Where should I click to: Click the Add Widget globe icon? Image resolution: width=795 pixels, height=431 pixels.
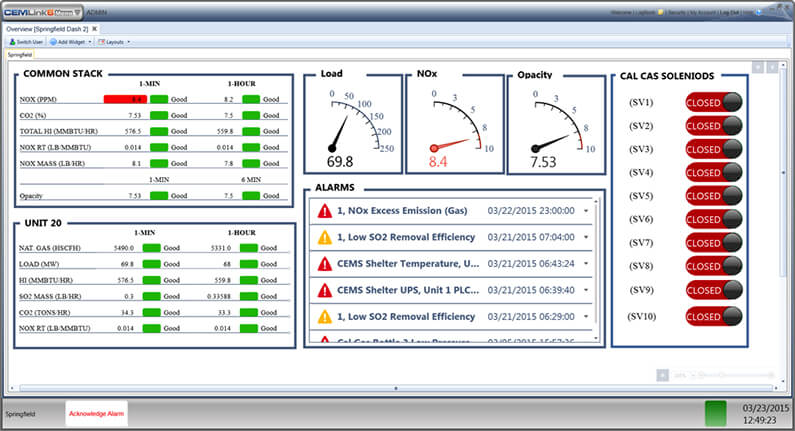point(53,42)
